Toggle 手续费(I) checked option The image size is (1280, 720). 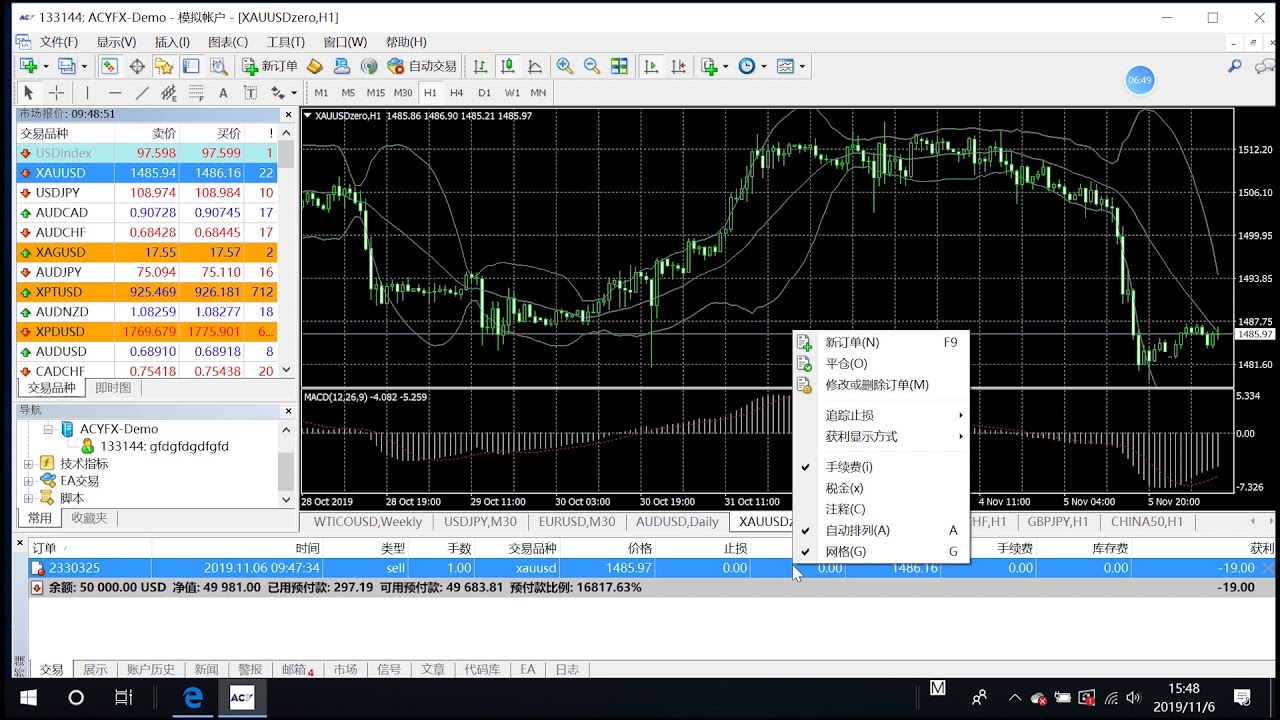[881, 467]
